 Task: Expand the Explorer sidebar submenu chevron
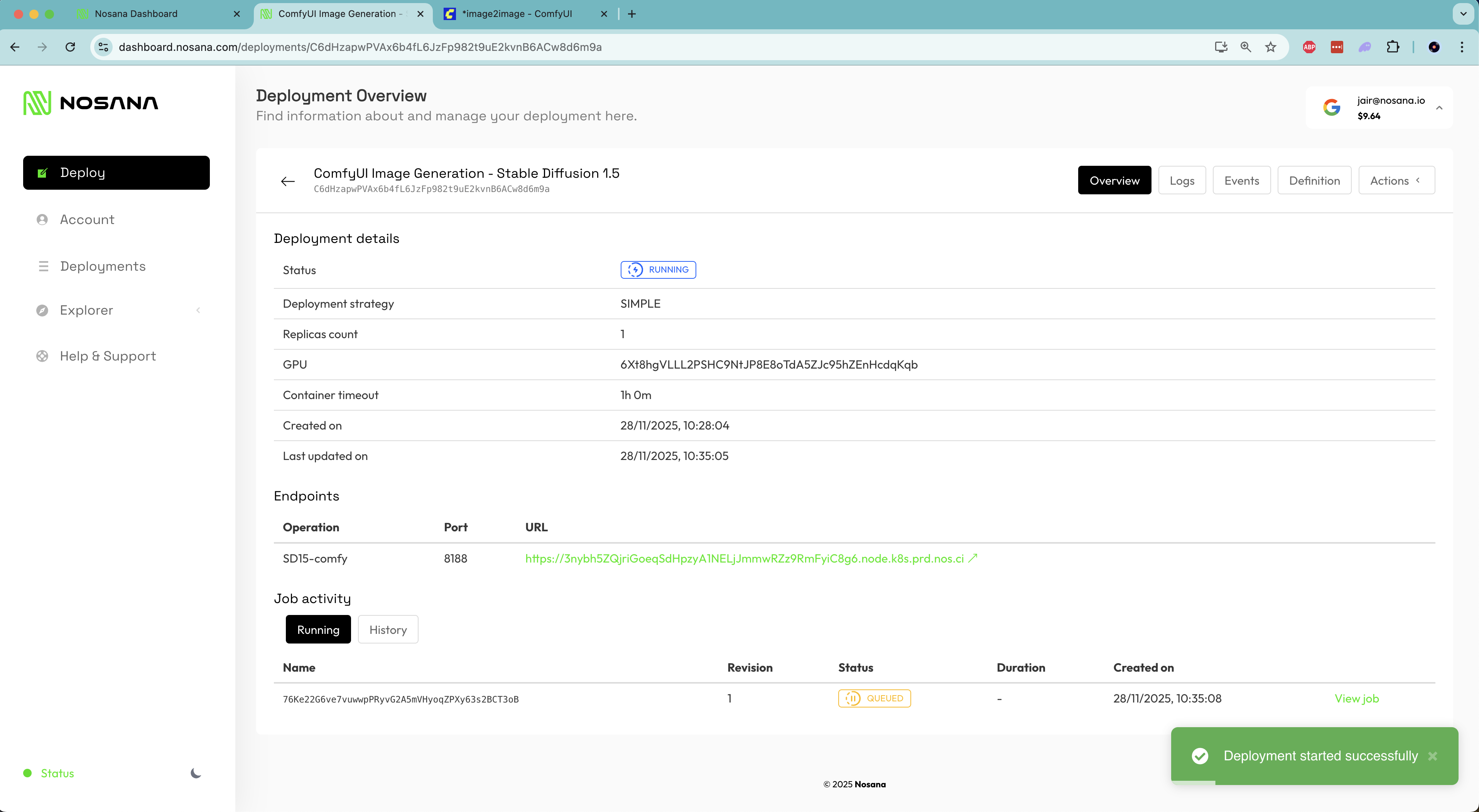pos(198,310)
